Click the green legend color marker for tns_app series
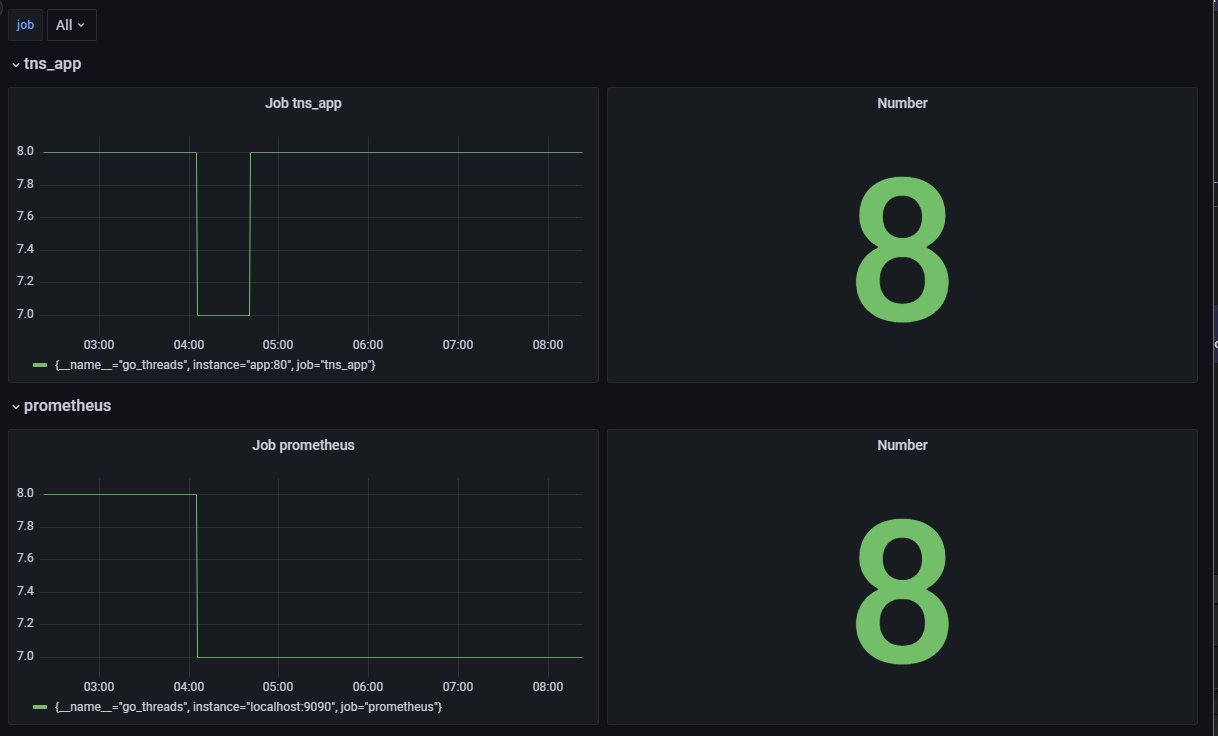Screen dimensions: 1218x736 38,365
